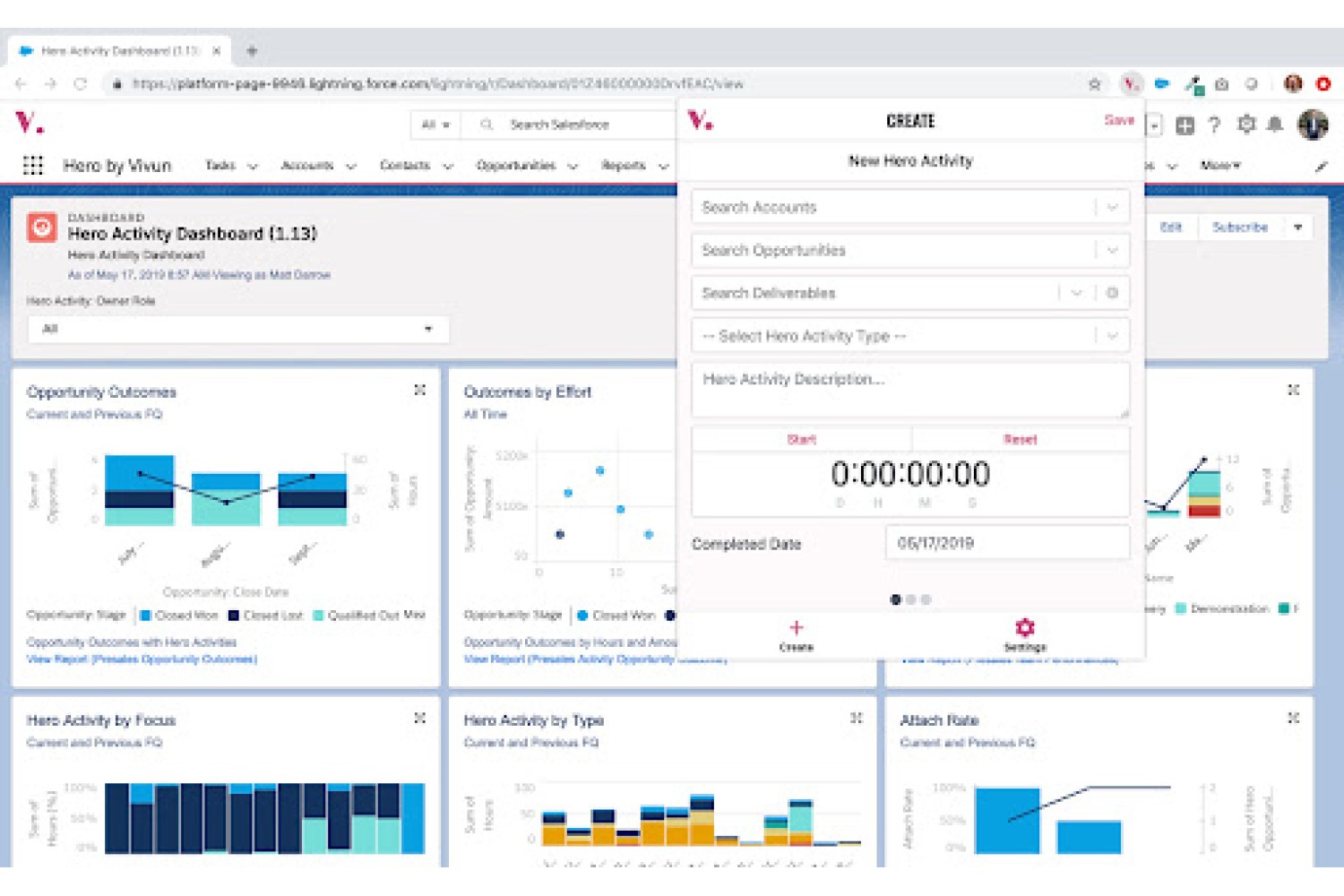Open the Salesforce app launcher grid
This screenshot has width=1344, height=896.
[x=33, y=166]
